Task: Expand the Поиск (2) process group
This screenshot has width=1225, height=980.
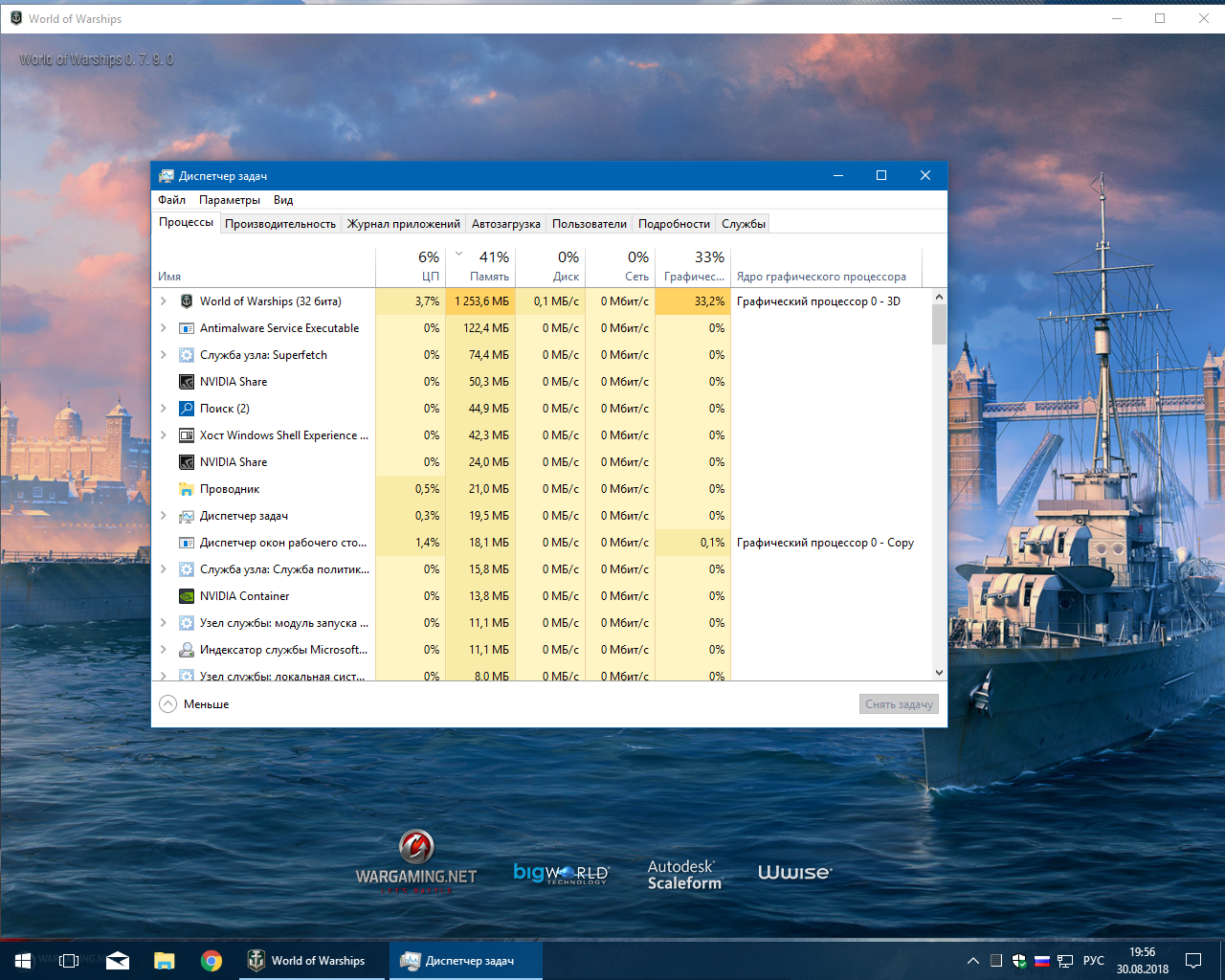Action: (x=164, y=409)
